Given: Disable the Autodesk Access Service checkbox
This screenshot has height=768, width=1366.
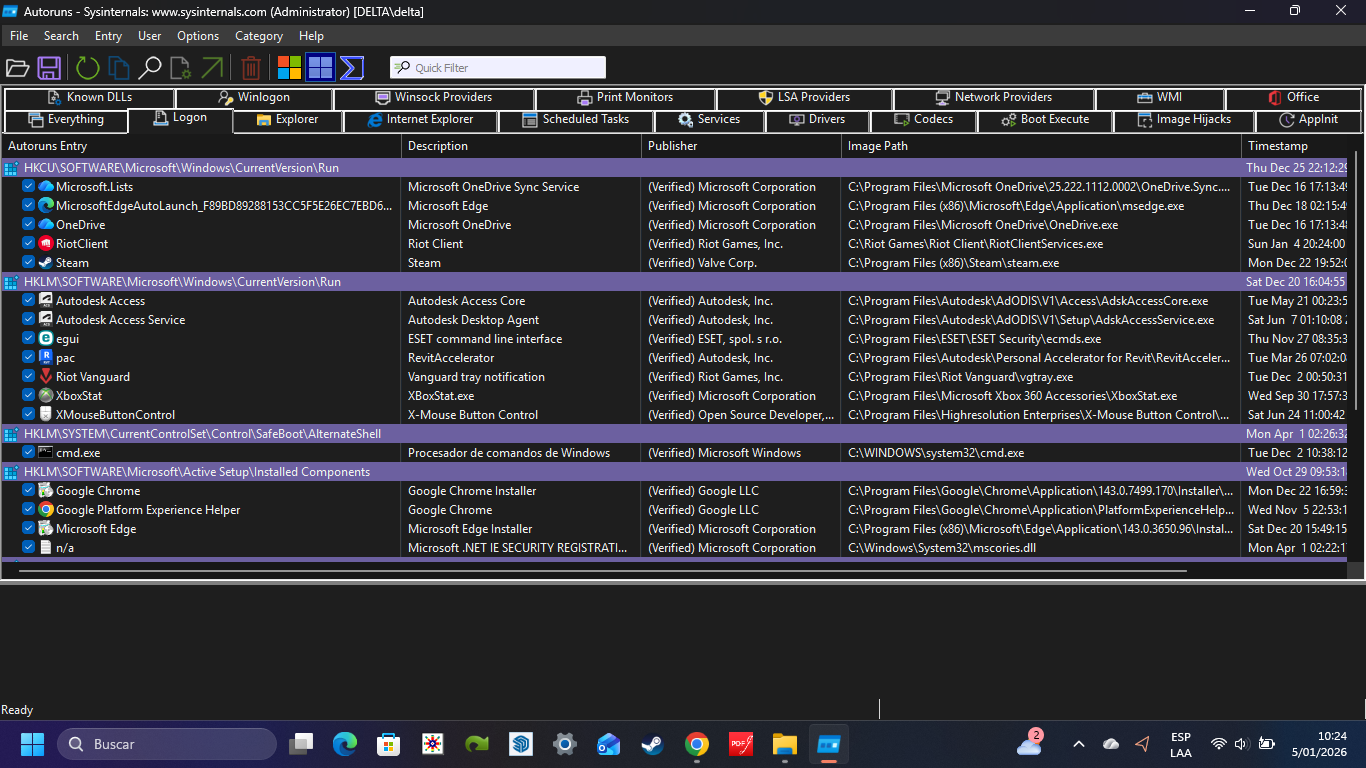Looking at the screenshot, I should [29, 320].
